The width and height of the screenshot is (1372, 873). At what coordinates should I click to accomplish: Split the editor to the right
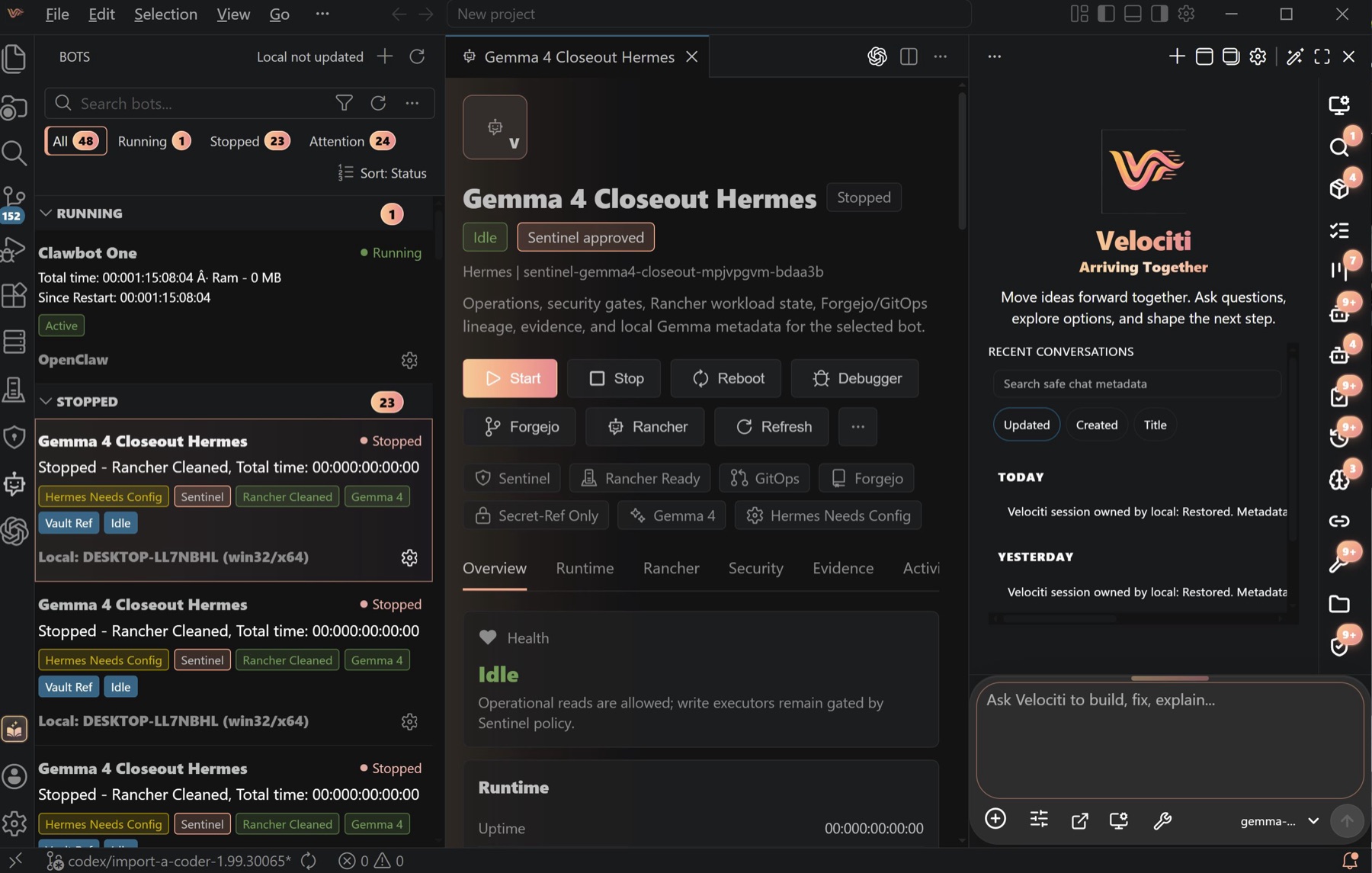point(909,56)
